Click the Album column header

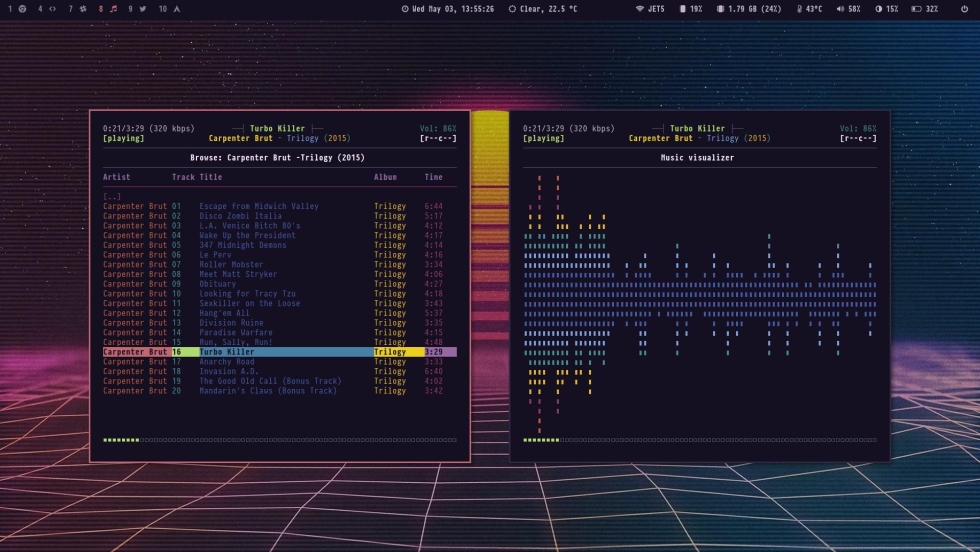tap(385, 177)
